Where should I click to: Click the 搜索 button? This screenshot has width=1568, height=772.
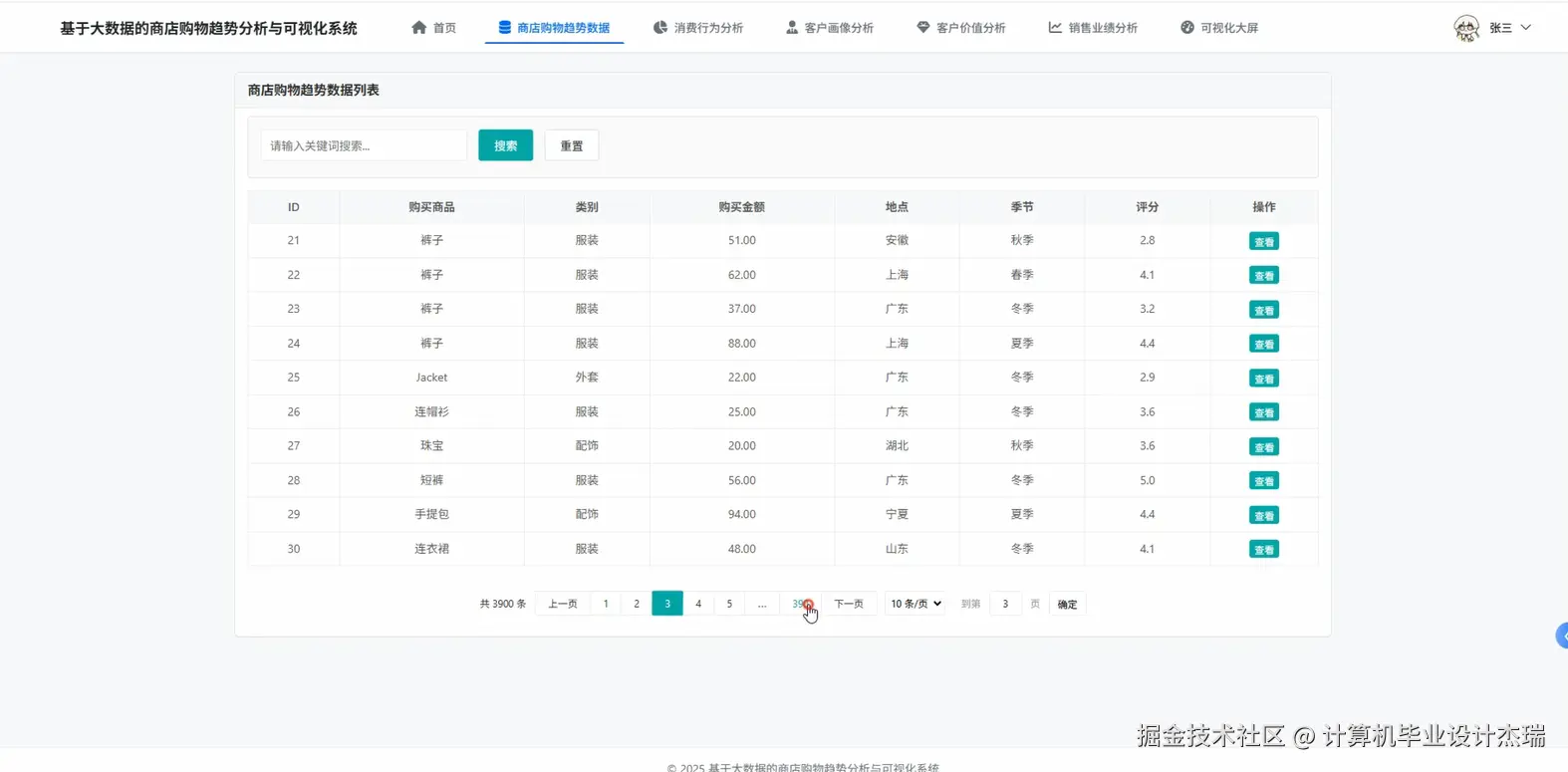[x=506, y=145]
